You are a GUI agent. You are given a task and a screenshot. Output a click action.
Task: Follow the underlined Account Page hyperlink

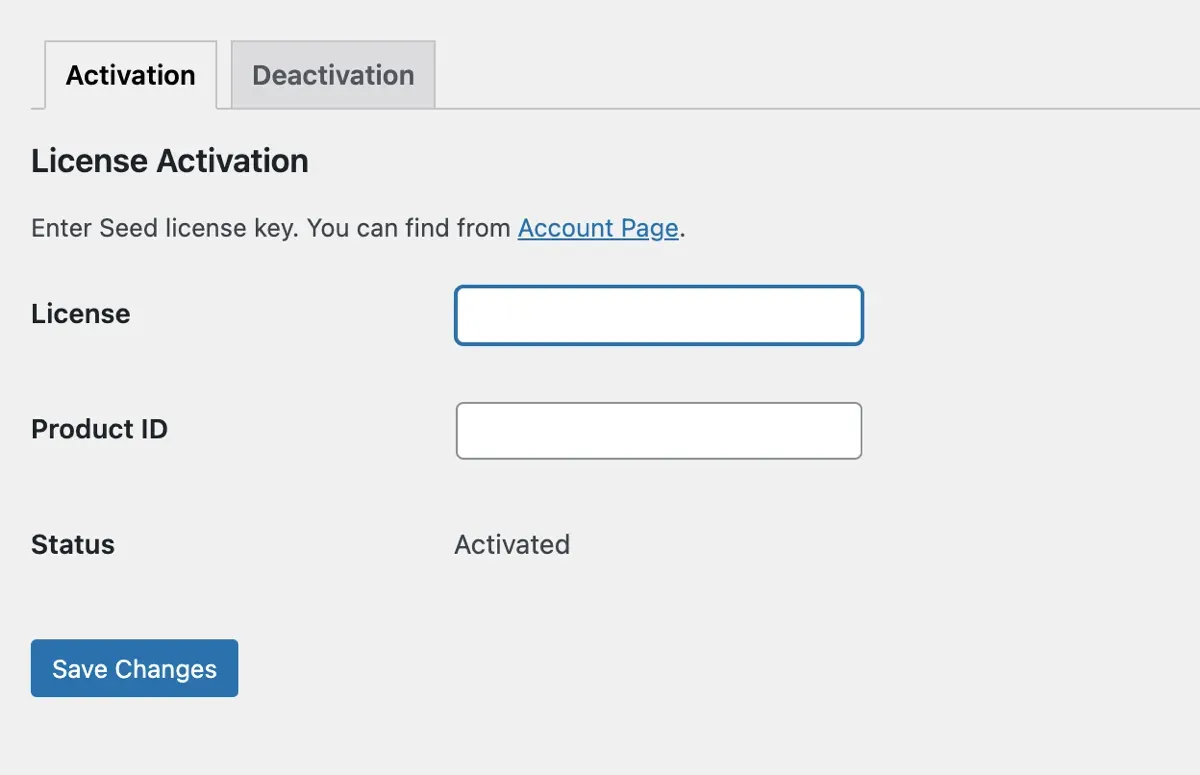tap(597, 228)
